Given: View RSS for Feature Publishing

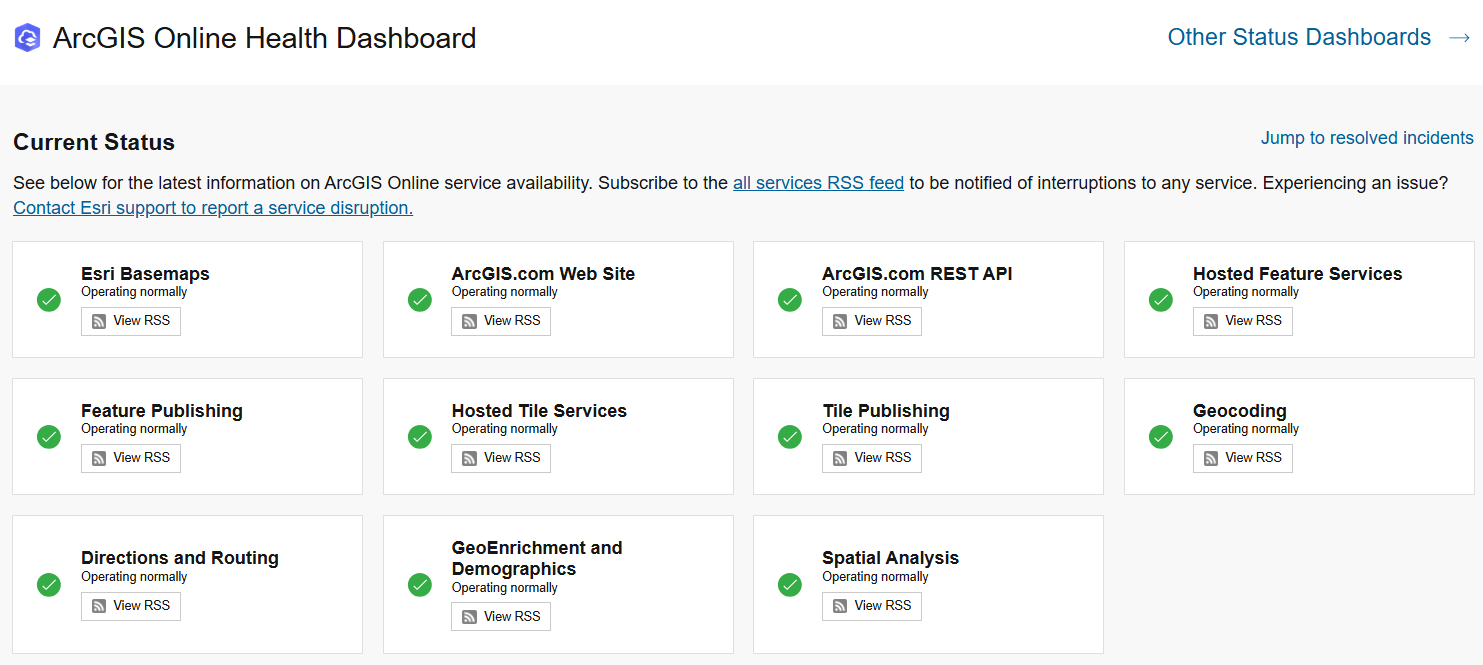Looking at the screenshot, I should [131, 458].
